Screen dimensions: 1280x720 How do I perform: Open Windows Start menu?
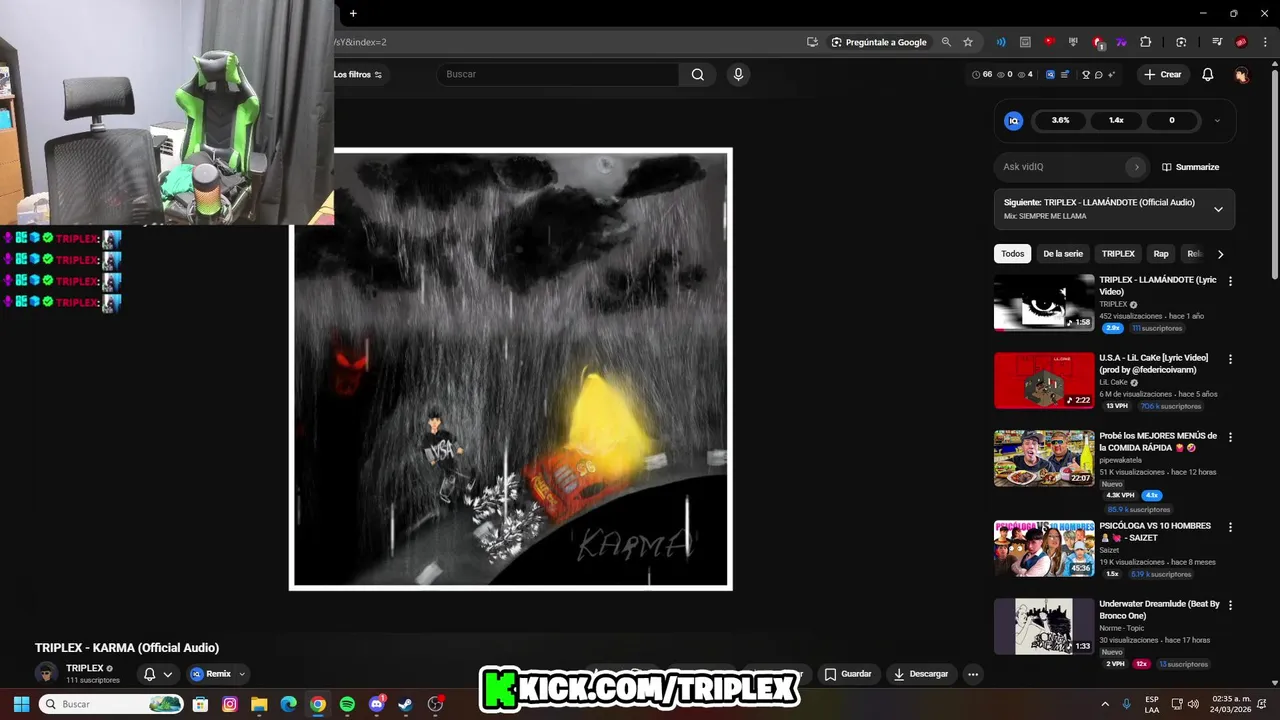pos(21,704)
